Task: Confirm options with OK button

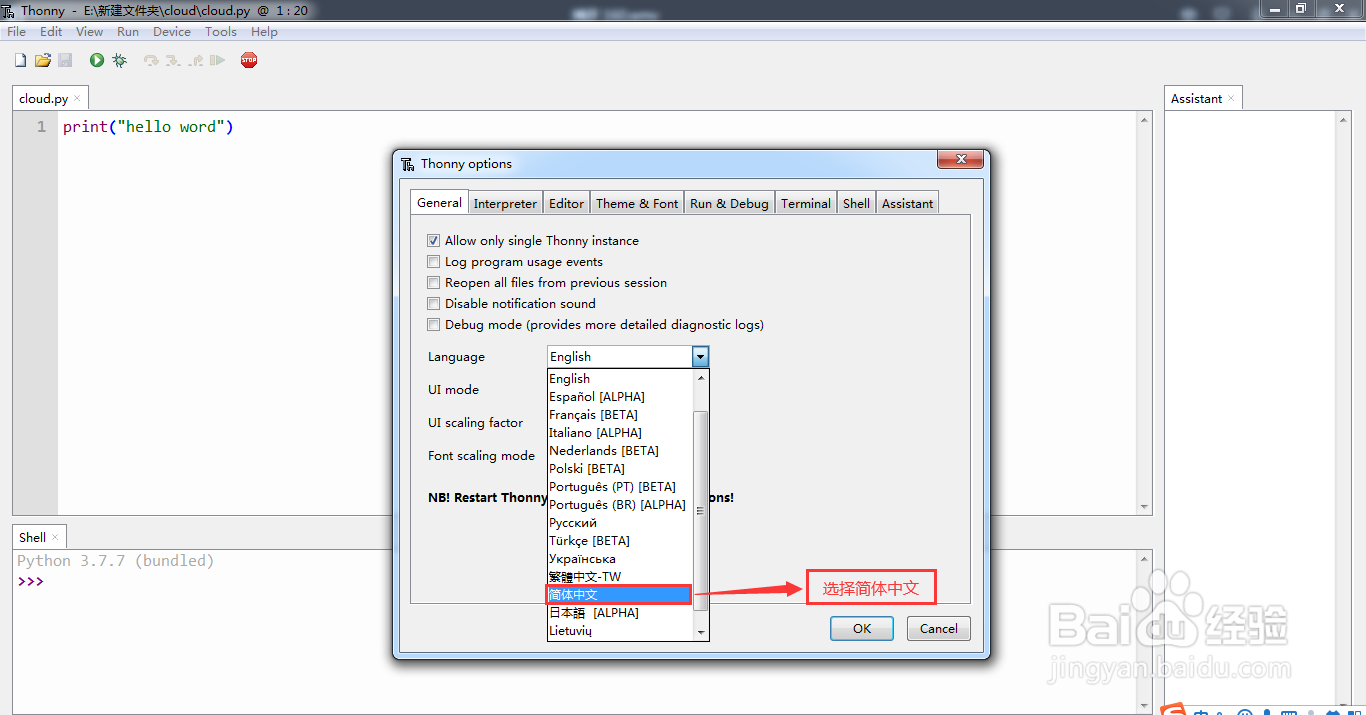Action: point(862,629)
